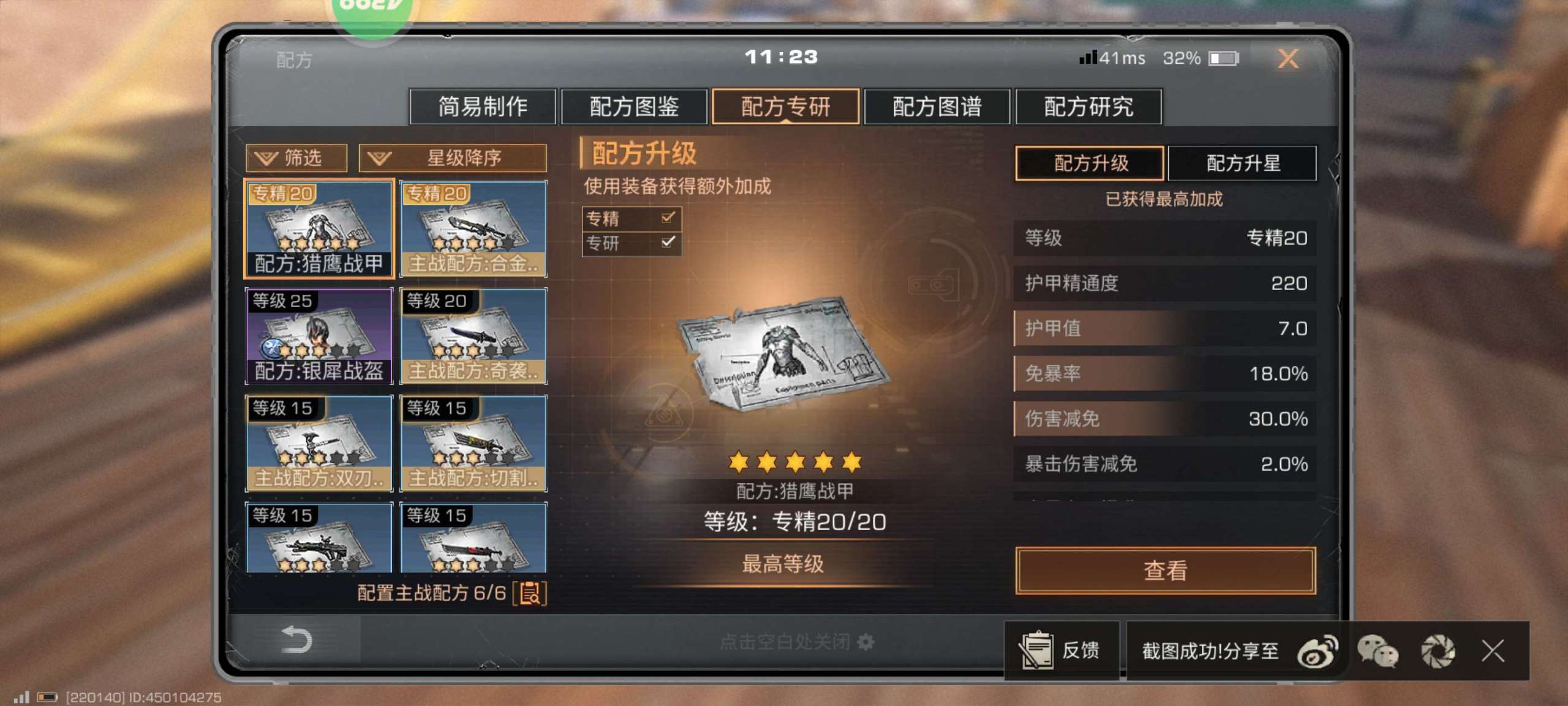The height and width of the screenshot is (706, 1568).
Task: Select the 配方升星 sub-tab
Action: coord(1242,164)
